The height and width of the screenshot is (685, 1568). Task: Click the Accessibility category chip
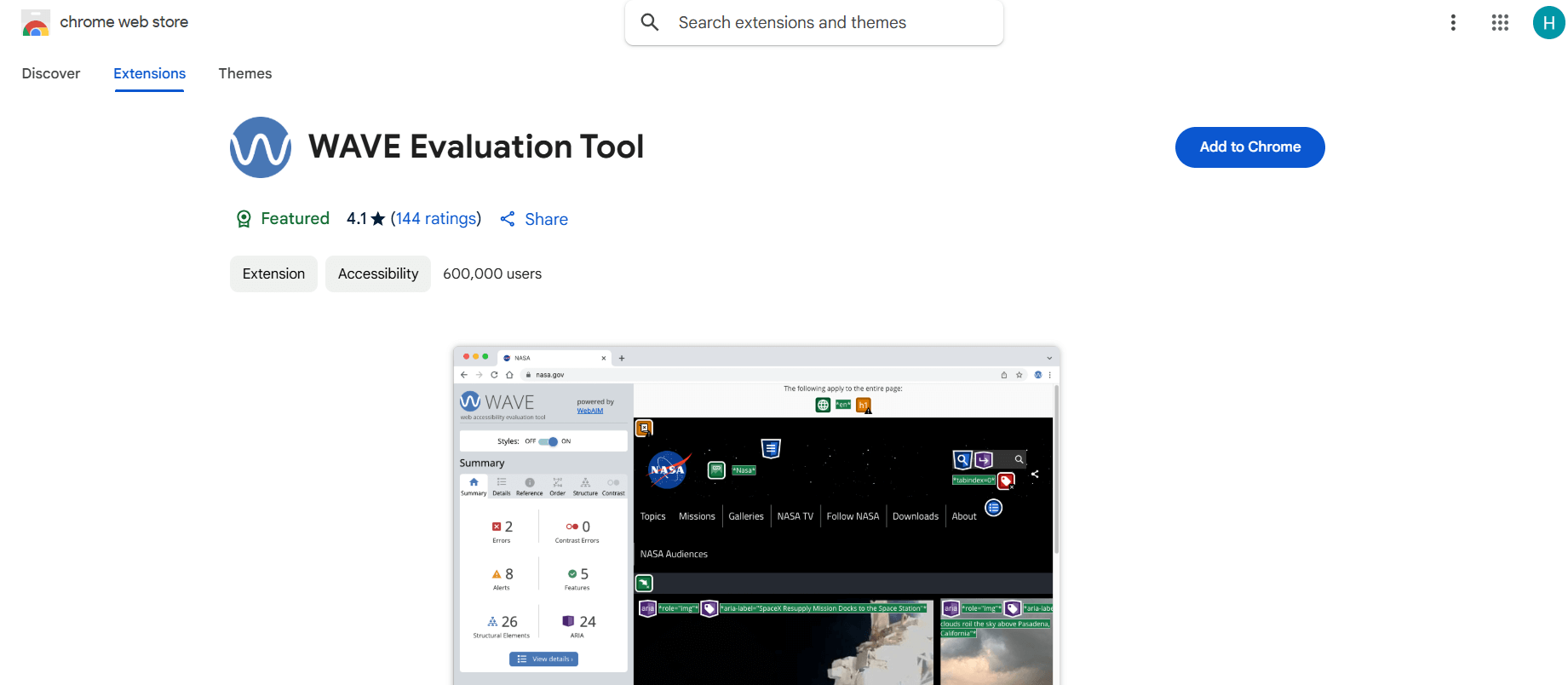378,273
